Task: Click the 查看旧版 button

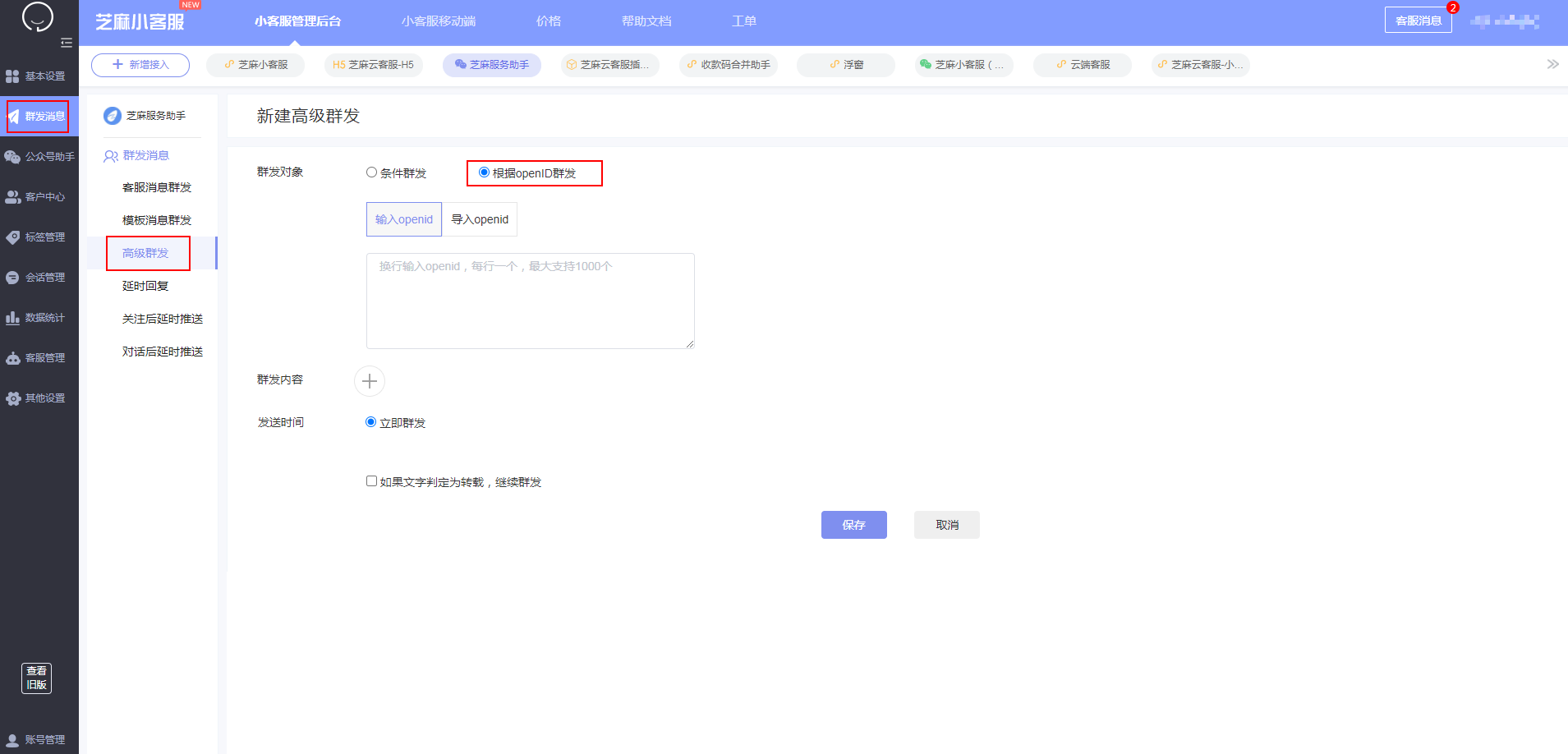Action: pos(36,678)
